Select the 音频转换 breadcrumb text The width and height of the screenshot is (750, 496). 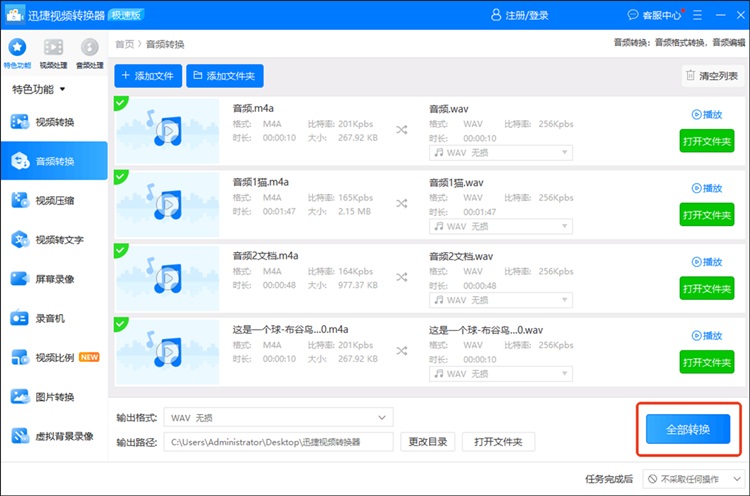click(165, 44)
